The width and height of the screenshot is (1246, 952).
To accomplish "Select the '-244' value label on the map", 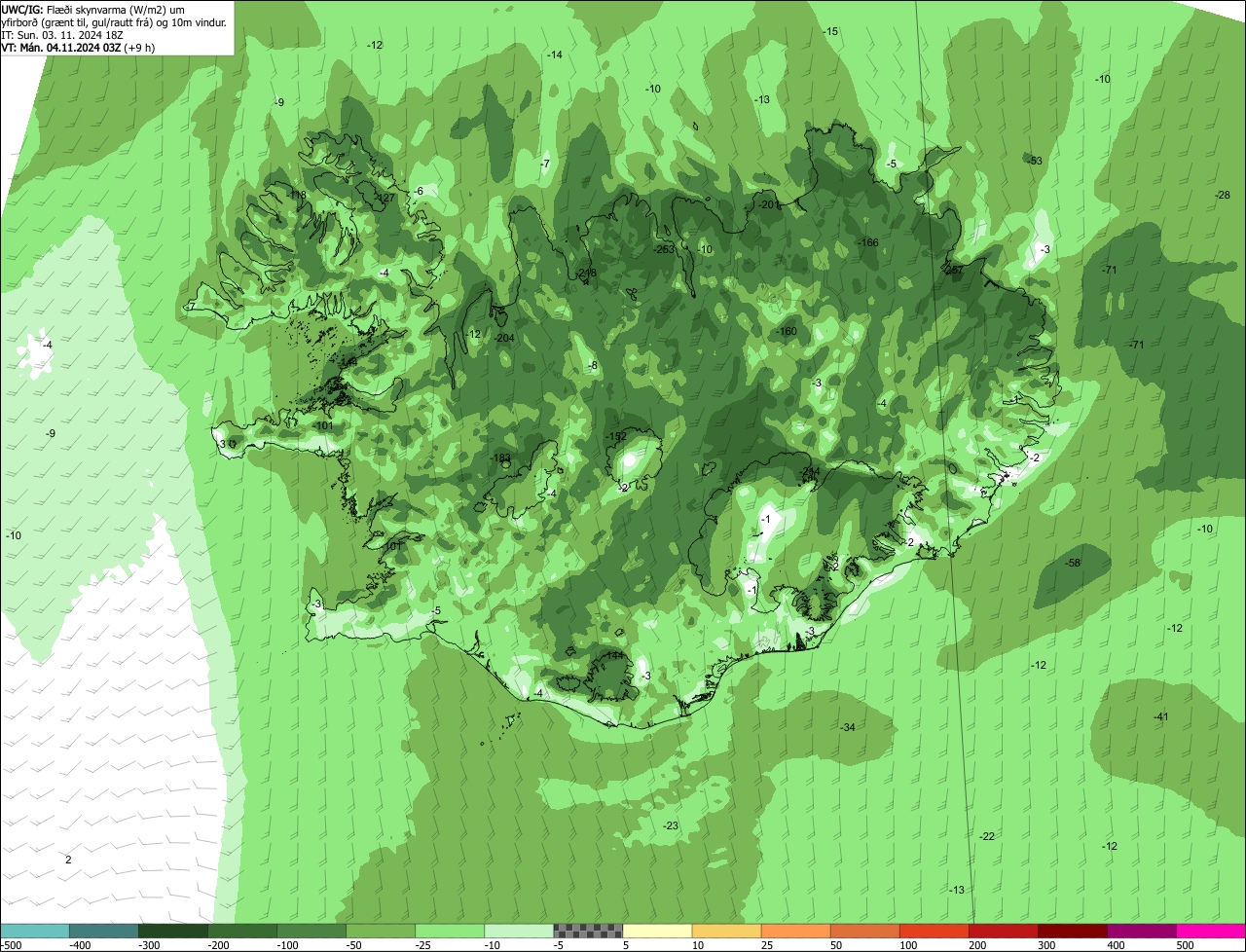I will [x=810, y=471].
